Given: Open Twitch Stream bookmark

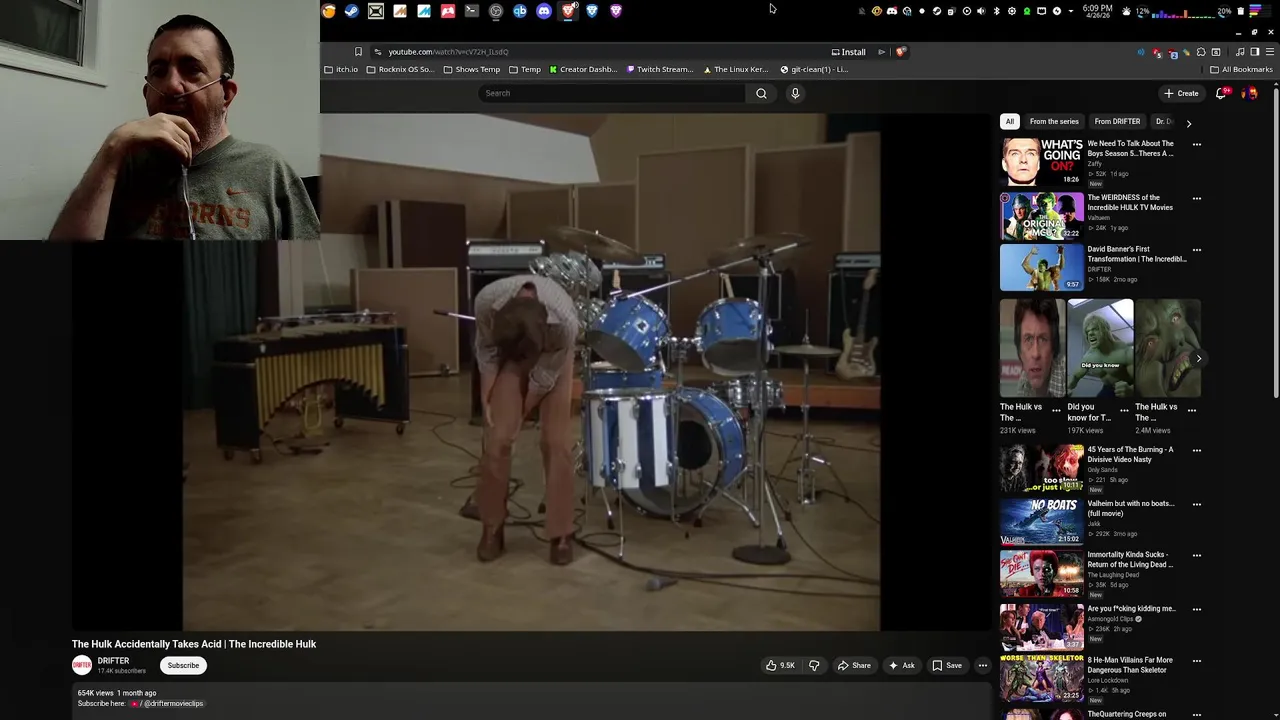Looking at the screenshot, I should 659,69.
